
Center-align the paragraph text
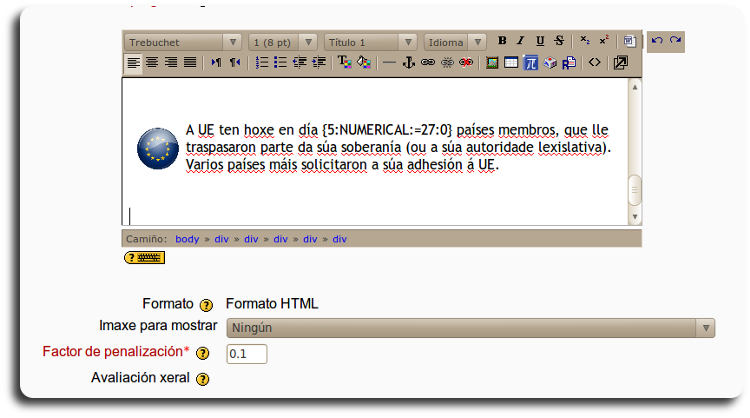(152, 62)
